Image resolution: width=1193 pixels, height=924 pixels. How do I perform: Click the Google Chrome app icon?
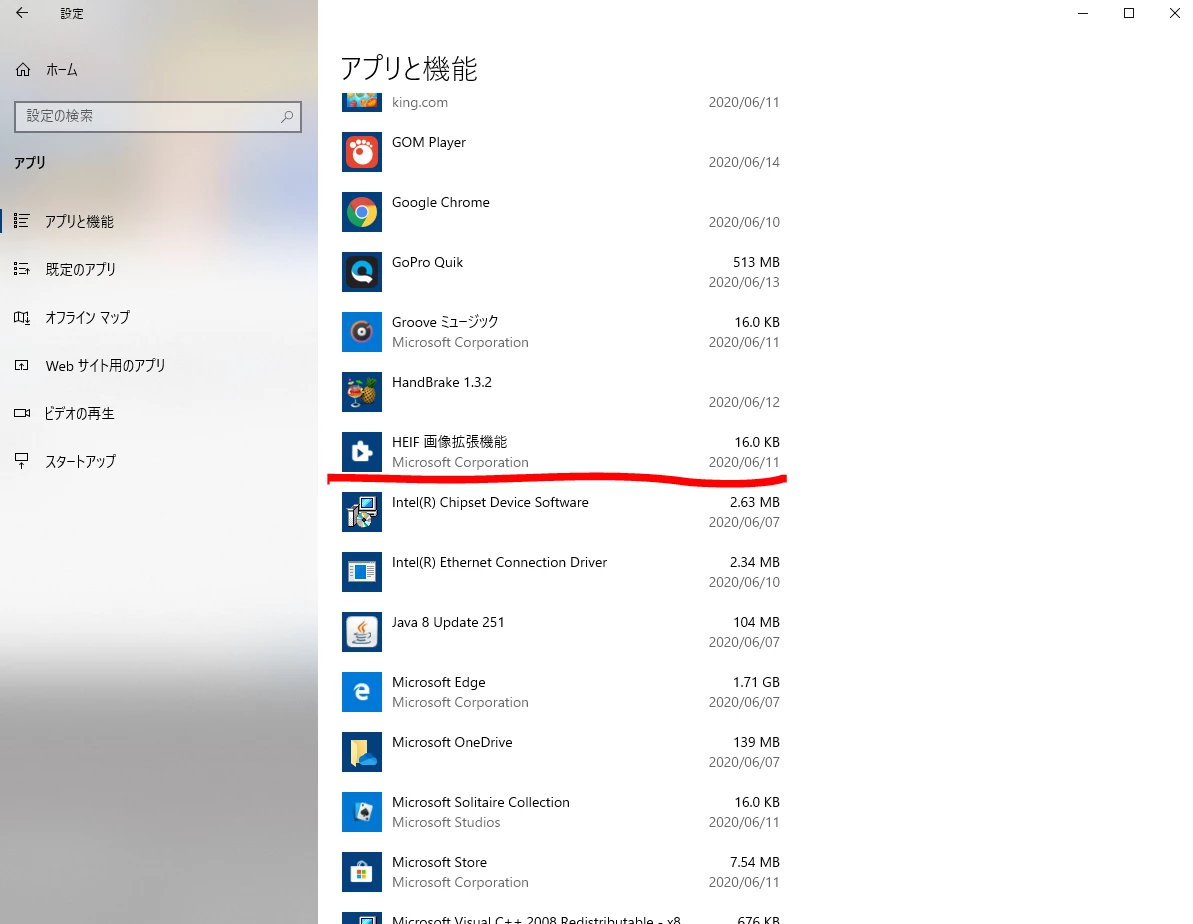click(361, 212)
